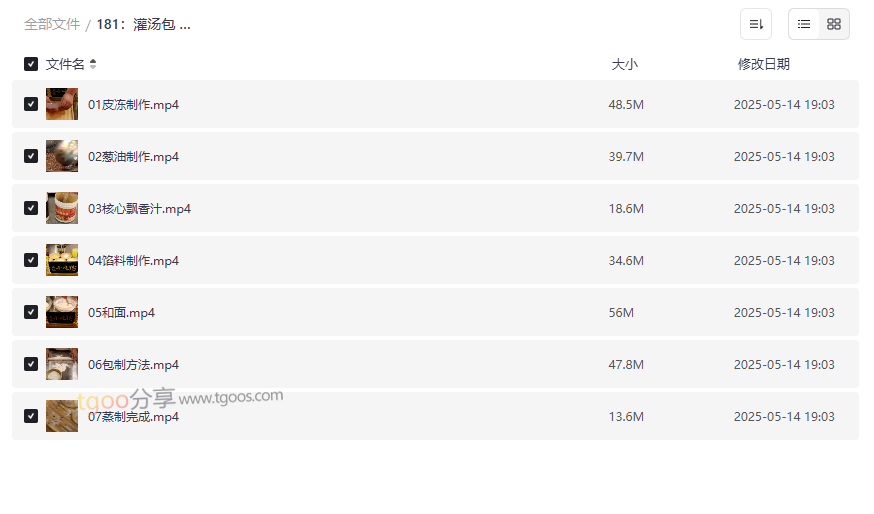Viewport: 874px width, 514px height.
Task: Toggle the select-all files checkbox
Action: coord(31,64)
